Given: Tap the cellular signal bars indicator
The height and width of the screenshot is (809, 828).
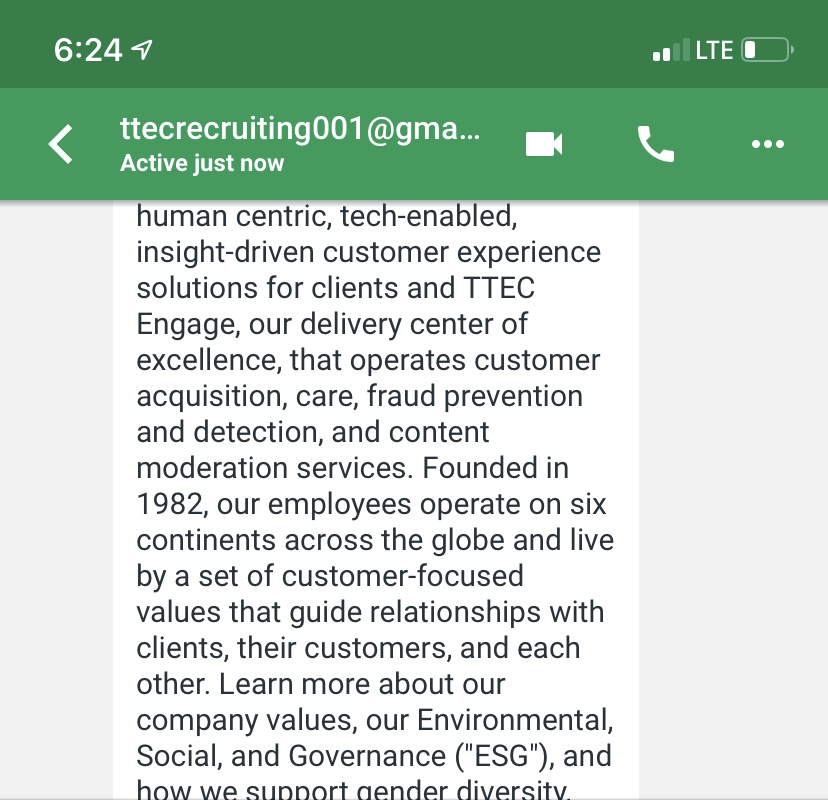Looking at the screenshot, I should (671, 50).
